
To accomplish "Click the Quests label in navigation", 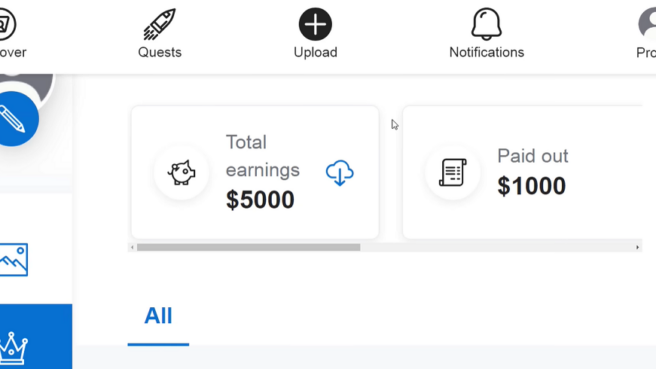I will pyautogui.click(x=159, y=52).
